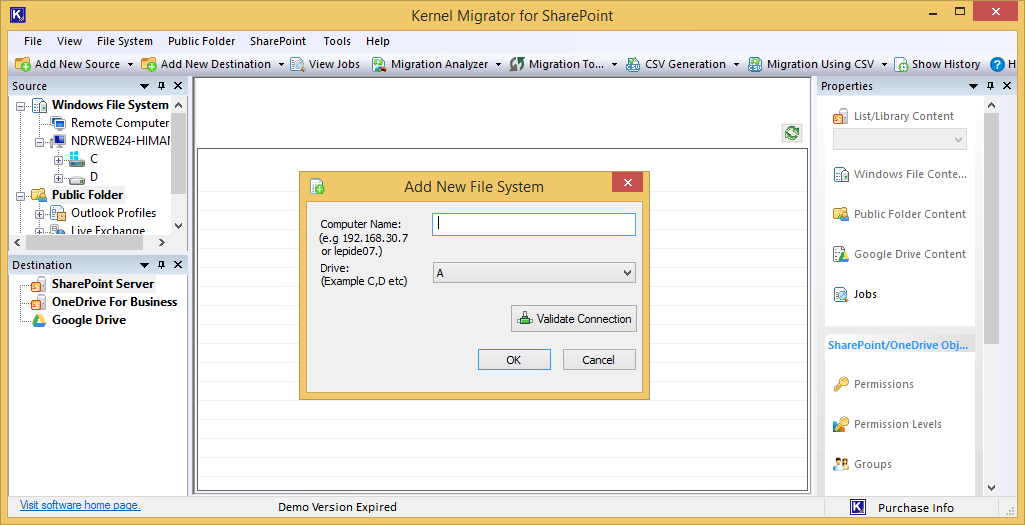Select the NDRWEB24-HIMAN computer node

[121, 141]
